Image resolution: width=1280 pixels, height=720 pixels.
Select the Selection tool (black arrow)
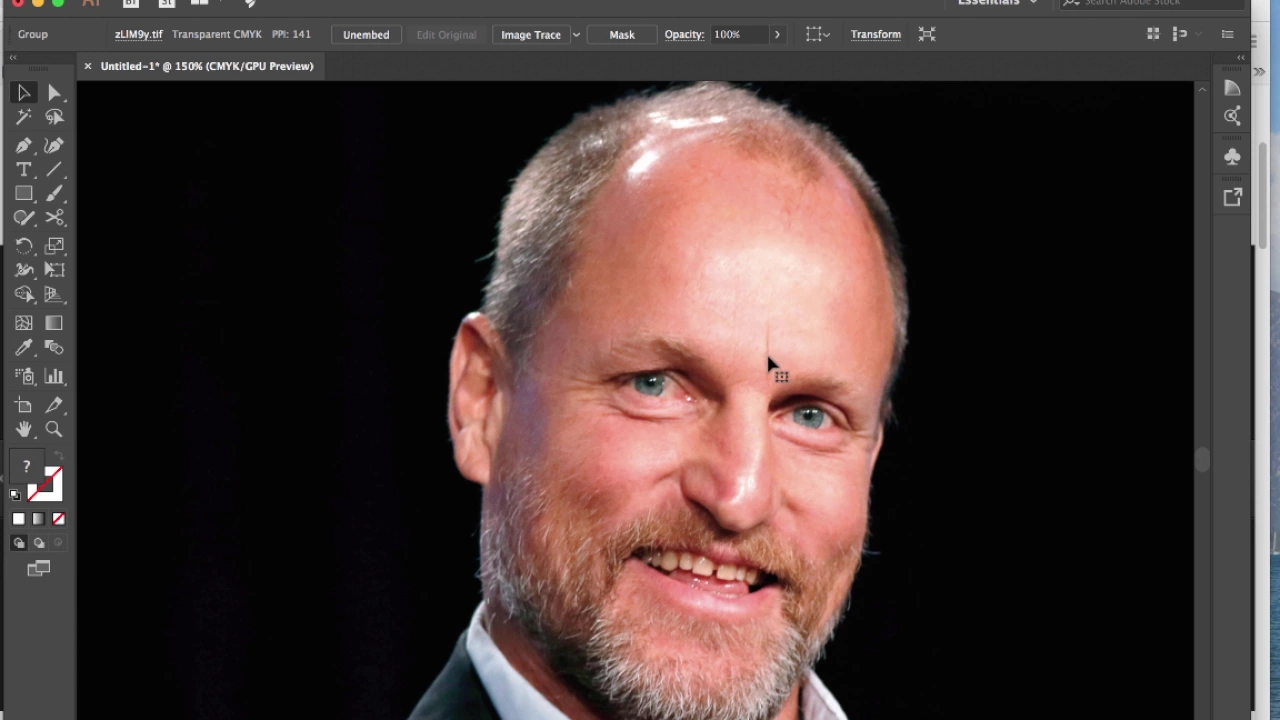point(24,93)
